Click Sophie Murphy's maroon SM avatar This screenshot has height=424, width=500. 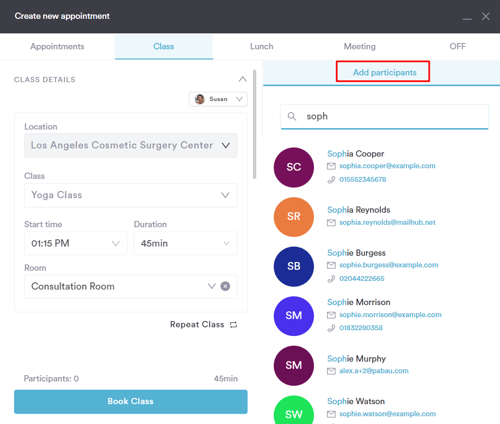294,365
